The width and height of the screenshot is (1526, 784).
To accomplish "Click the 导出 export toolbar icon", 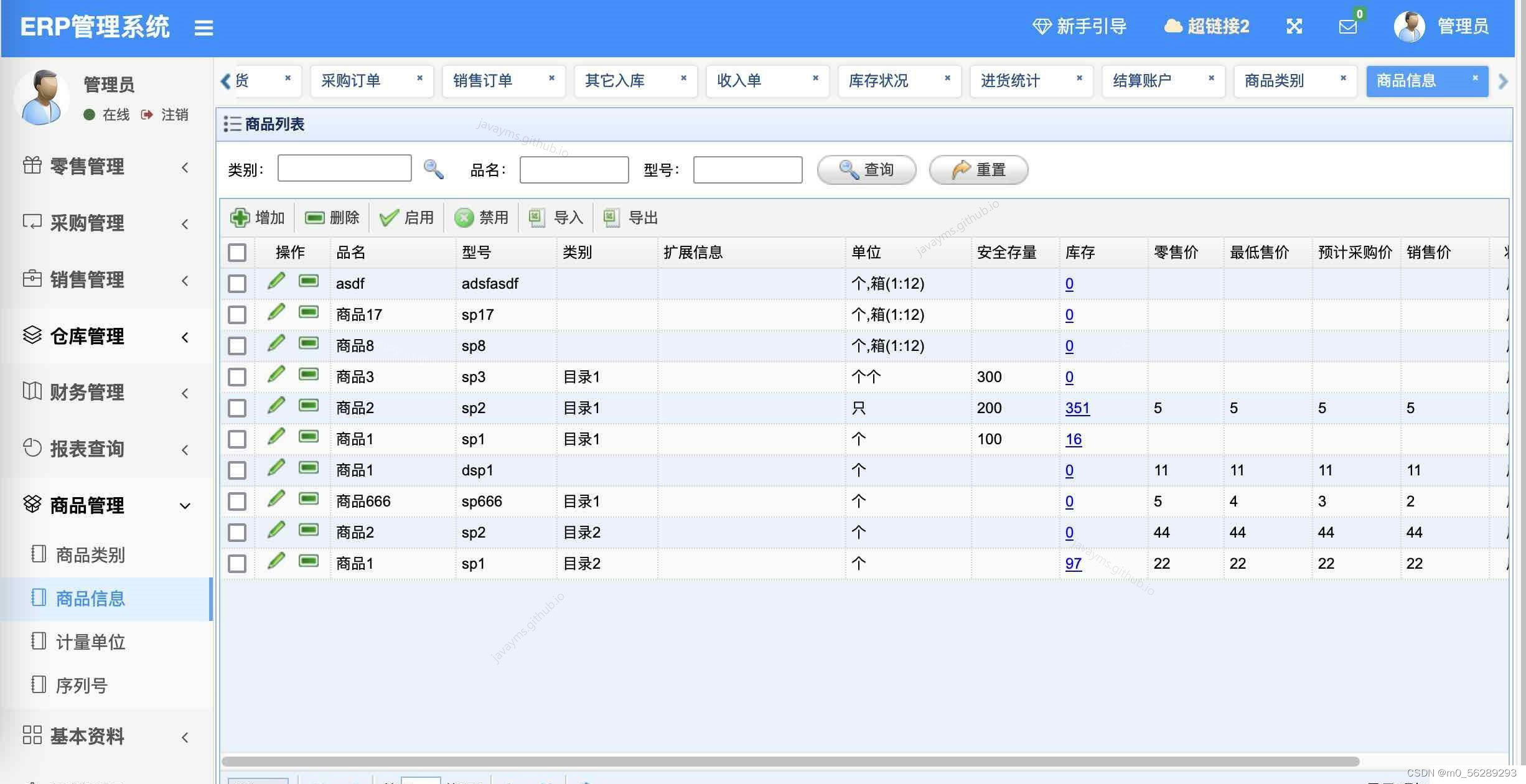I will point(612,218).
